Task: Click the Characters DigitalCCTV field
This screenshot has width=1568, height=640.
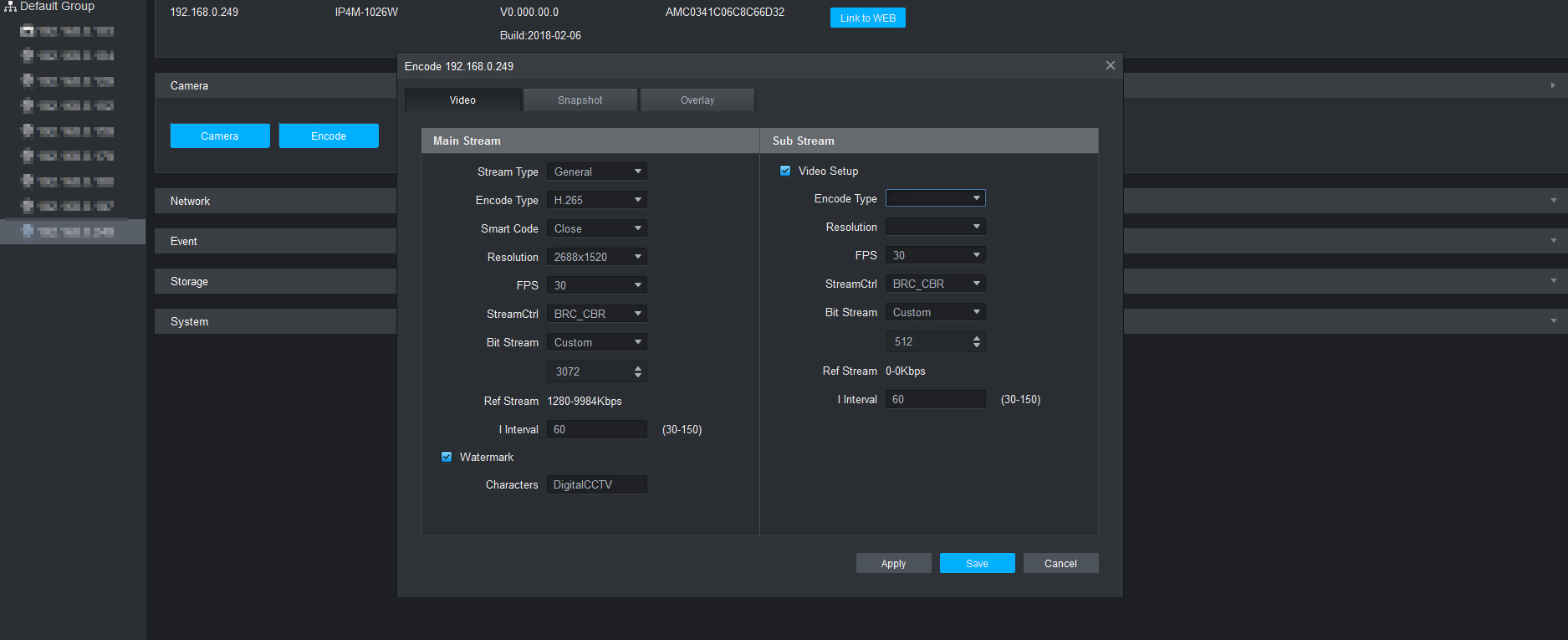Action: click(597, 484)
